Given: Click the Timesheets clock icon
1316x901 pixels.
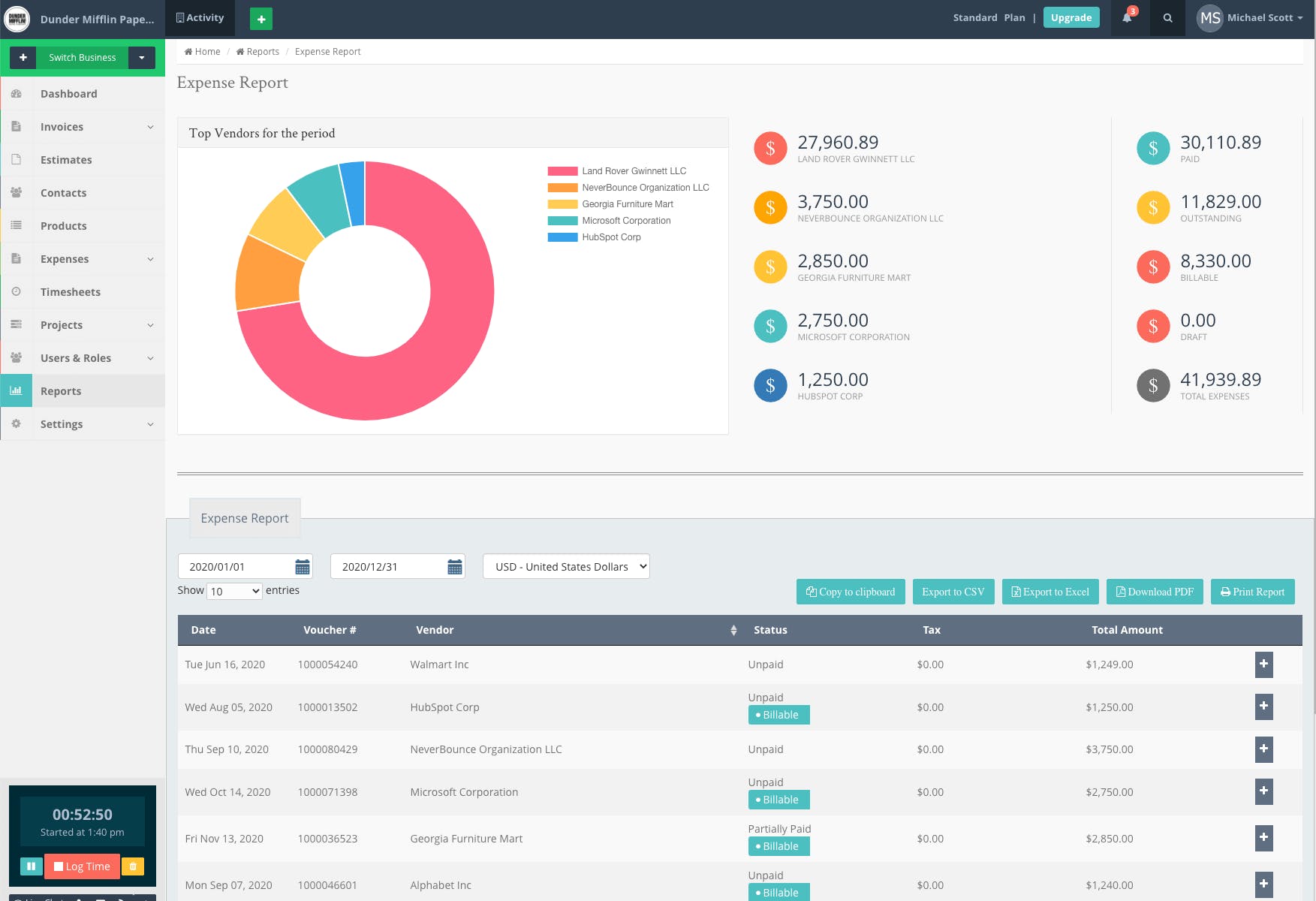Looking at the screenshot, I should coord(17,292).
